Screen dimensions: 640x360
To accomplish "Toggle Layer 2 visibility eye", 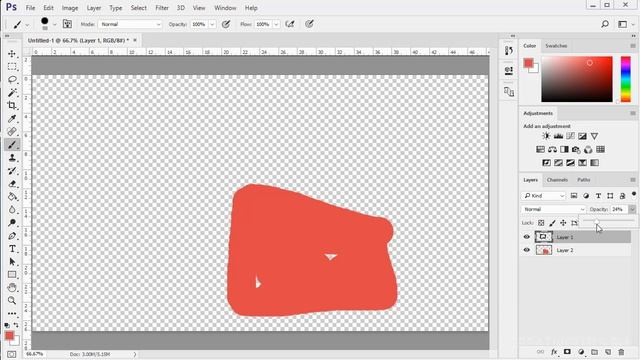I will [x=527, y=250].
